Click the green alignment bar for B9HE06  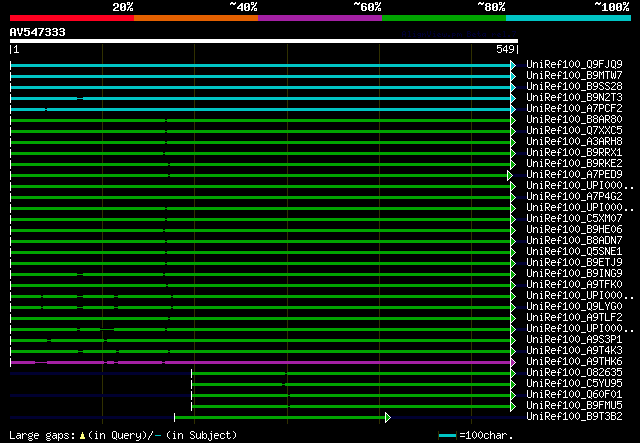[x=260, y=230]
